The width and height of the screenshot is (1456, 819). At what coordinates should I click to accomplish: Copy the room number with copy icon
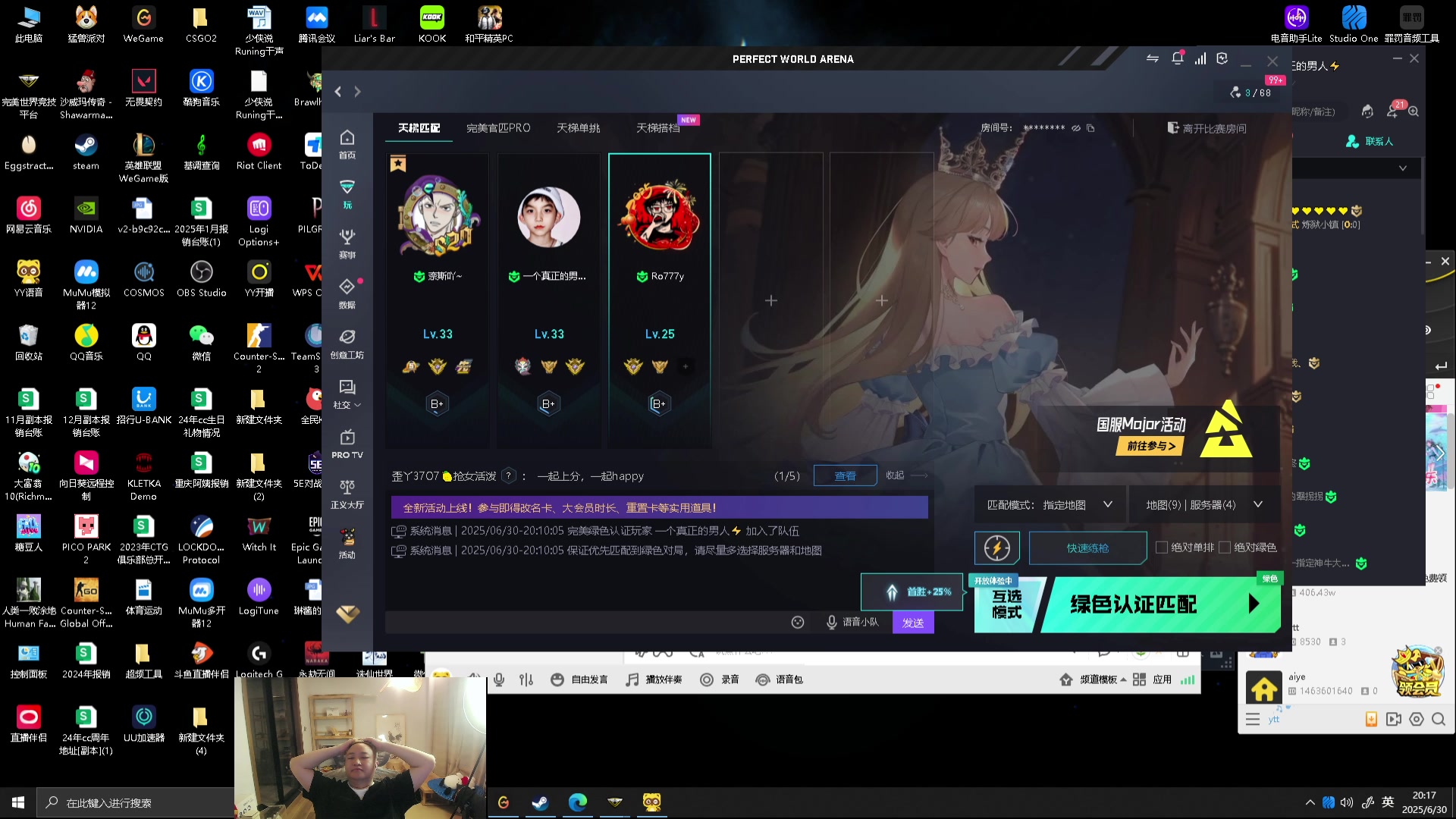tap(1090, 128)
